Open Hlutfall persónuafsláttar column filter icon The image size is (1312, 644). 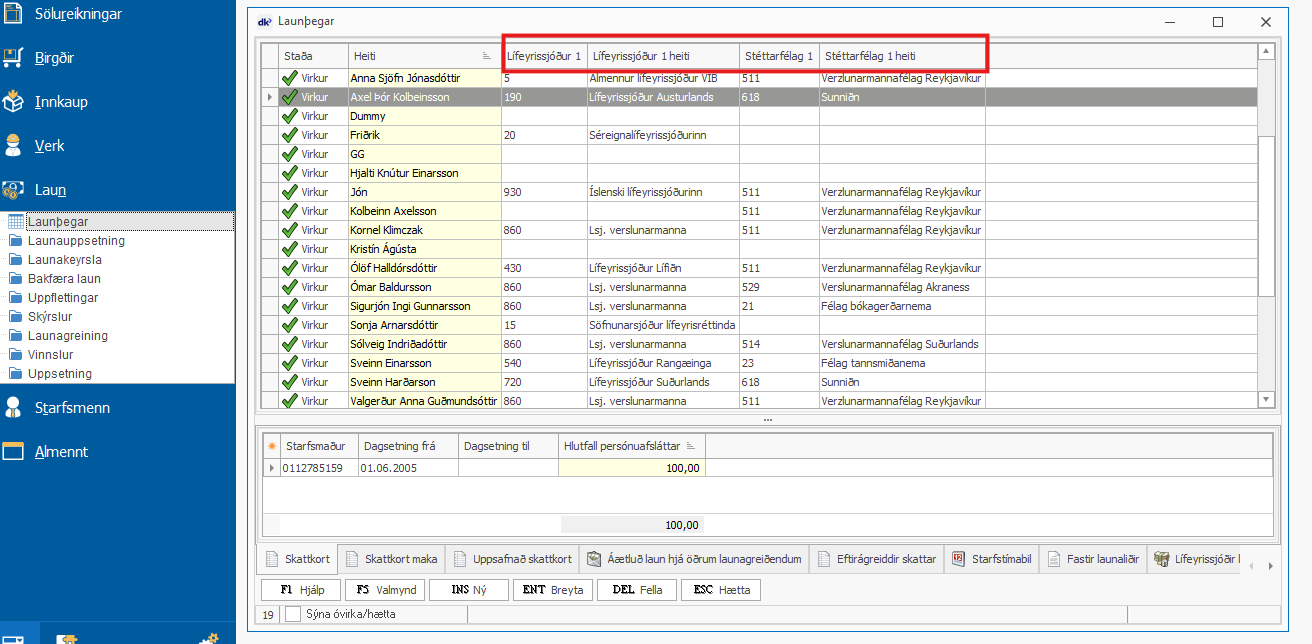(691, 447)
